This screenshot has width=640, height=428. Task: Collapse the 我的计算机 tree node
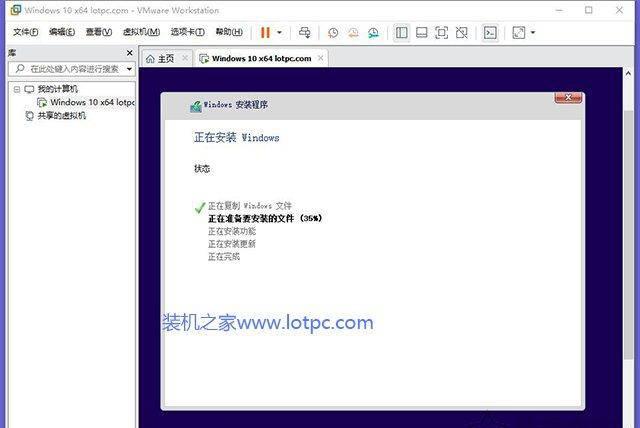[17, 89]
